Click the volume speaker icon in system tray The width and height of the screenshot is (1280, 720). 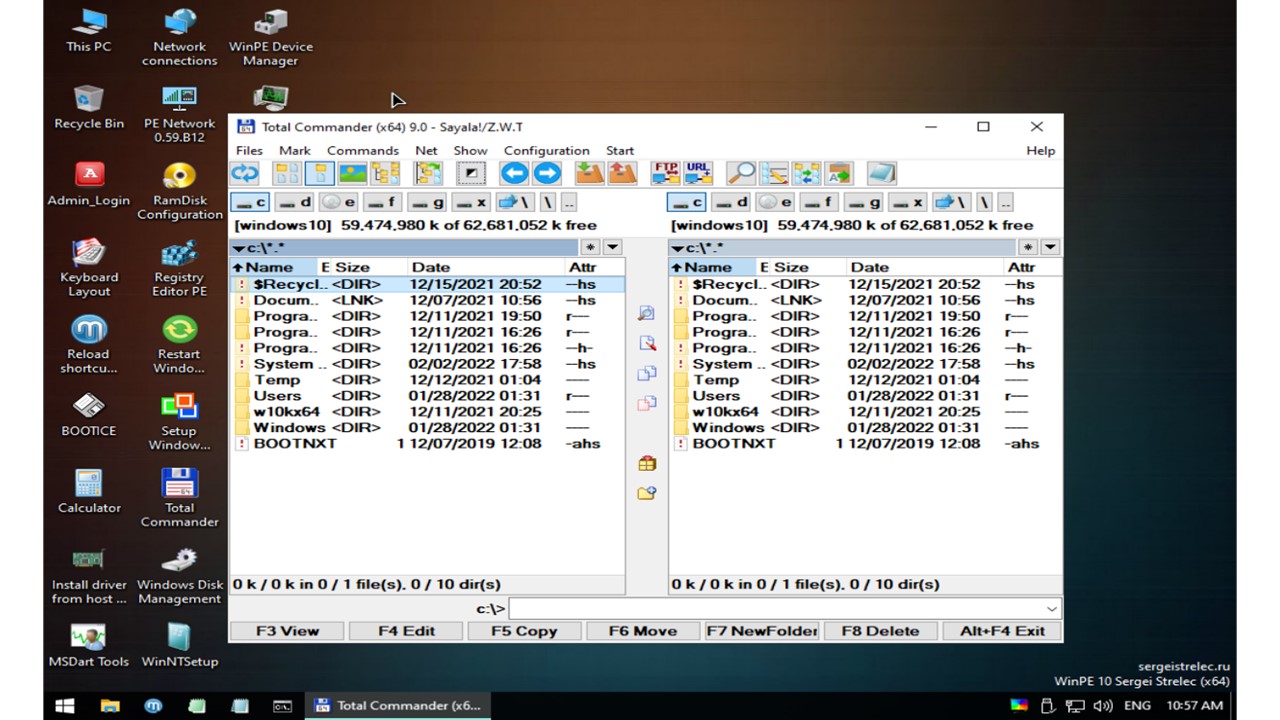click(1102, 705)
